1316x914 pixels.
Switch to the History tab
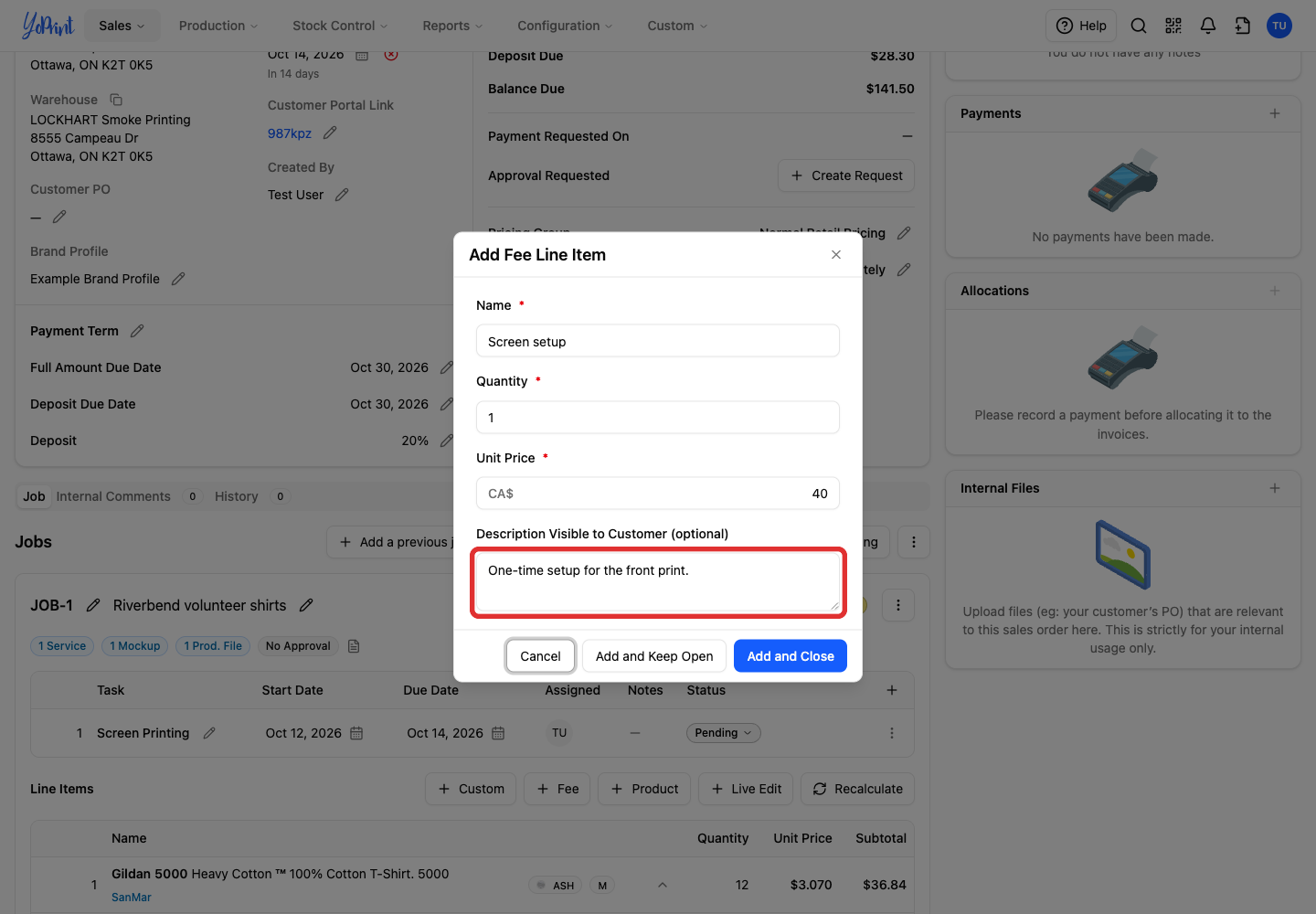(237, 496)
